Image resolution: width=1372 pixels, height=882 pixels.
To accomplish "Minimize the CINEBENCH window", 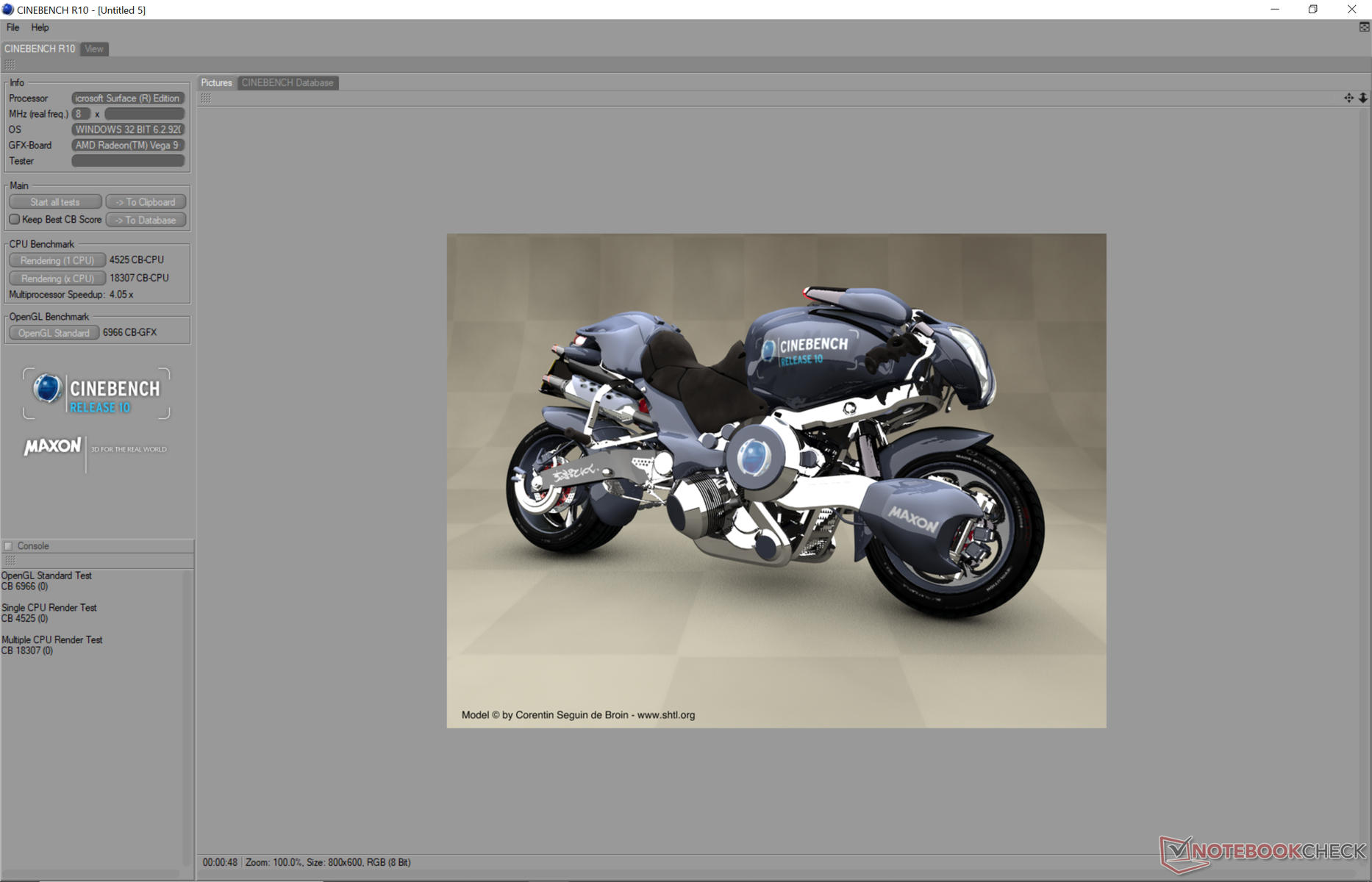I will 1275,10.
